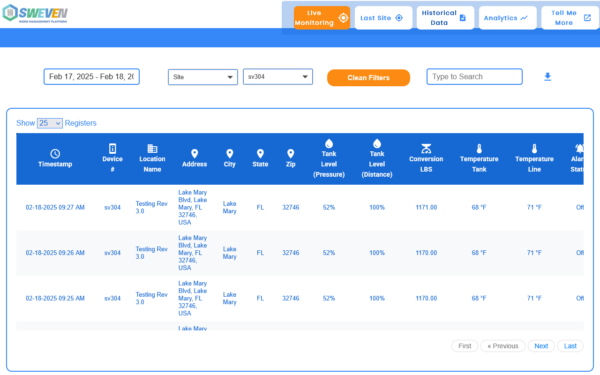
Task: Click 52% in the 09:26 AM row
Action: point(329,253)
